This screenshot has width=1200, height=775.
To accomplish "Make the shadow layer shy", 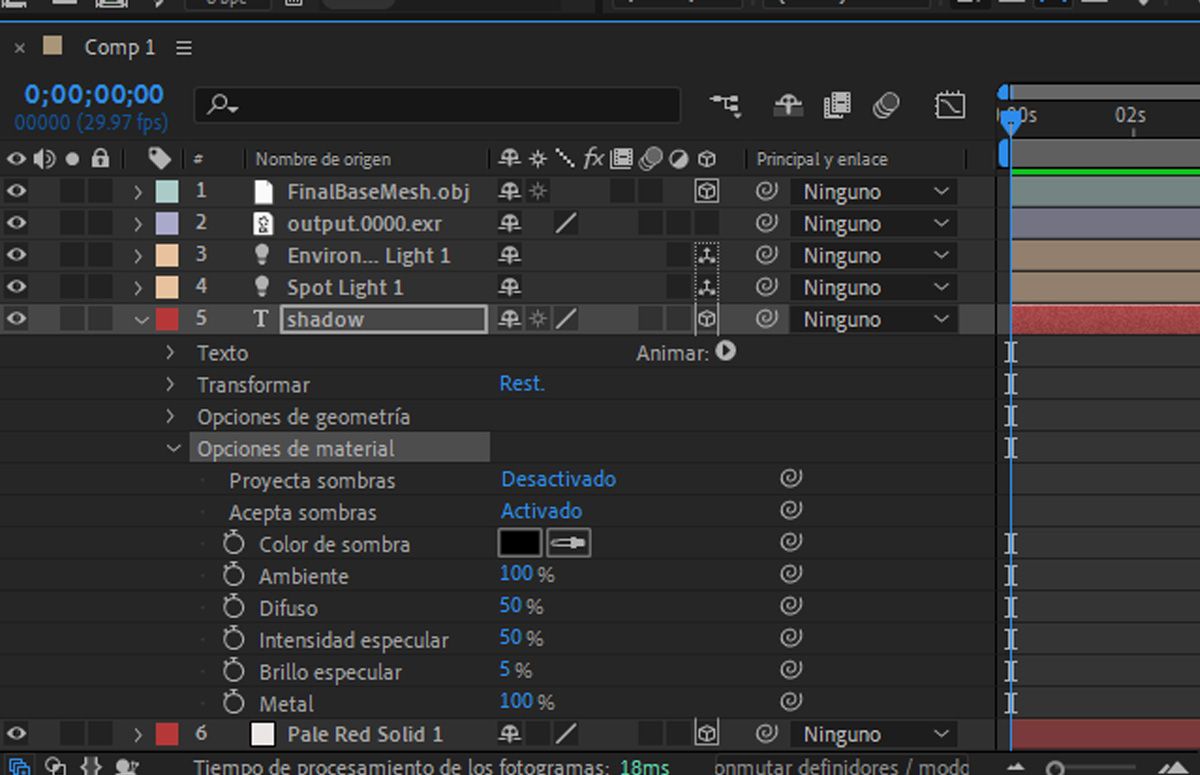I will point(509,319).
